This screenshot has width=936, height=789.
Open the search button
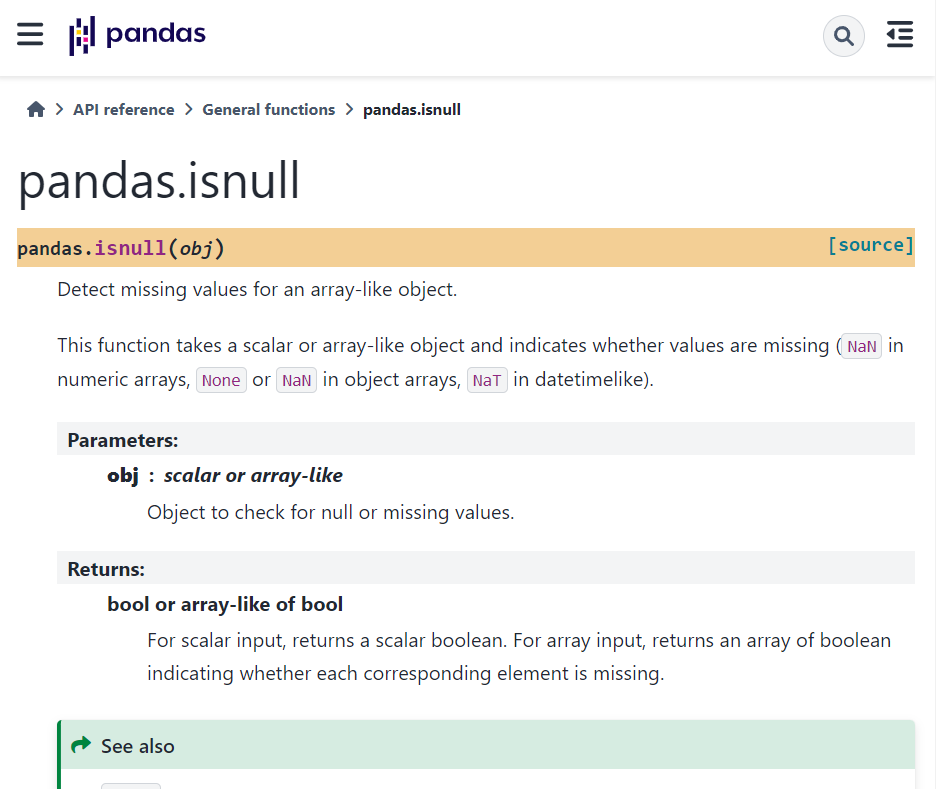click(843, 36)
